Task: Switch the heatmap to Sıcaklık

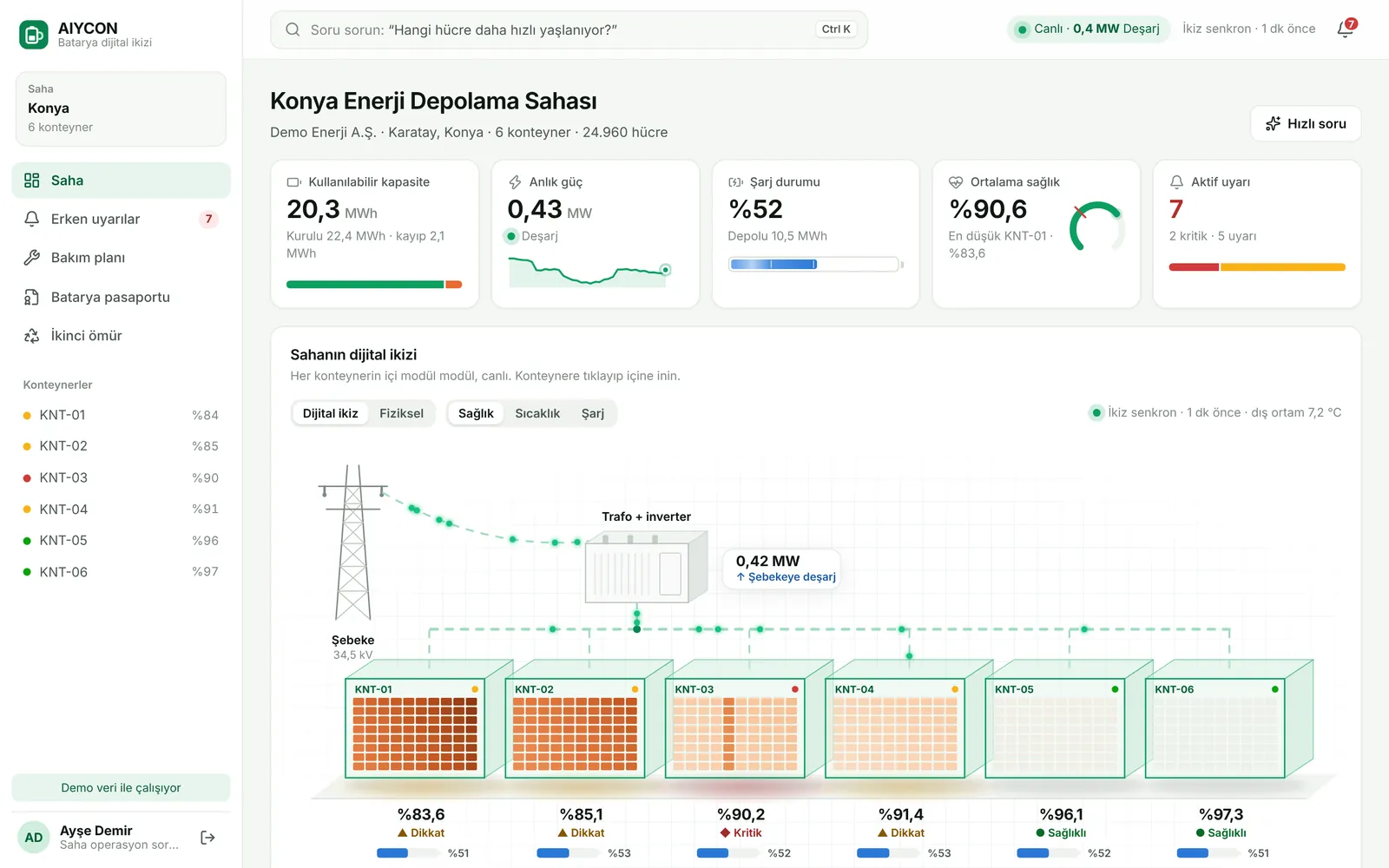Action: [x=537, y=413]
